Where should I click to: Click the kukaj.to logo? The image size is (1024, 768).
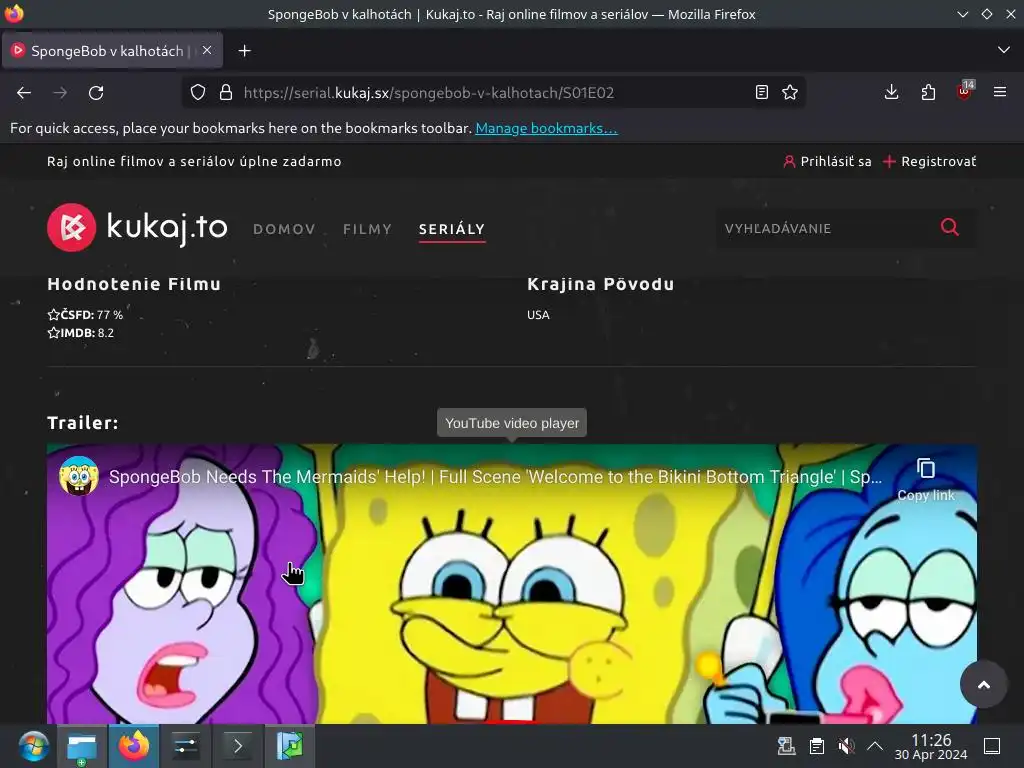point(137,227)
